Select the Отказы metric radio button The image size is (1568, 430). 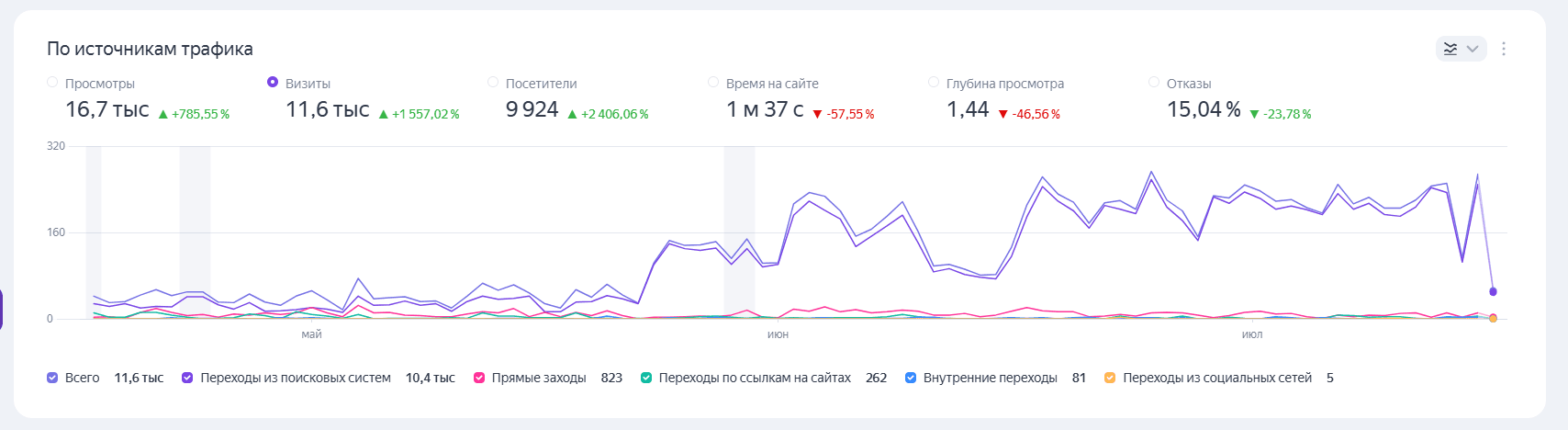1154,83
